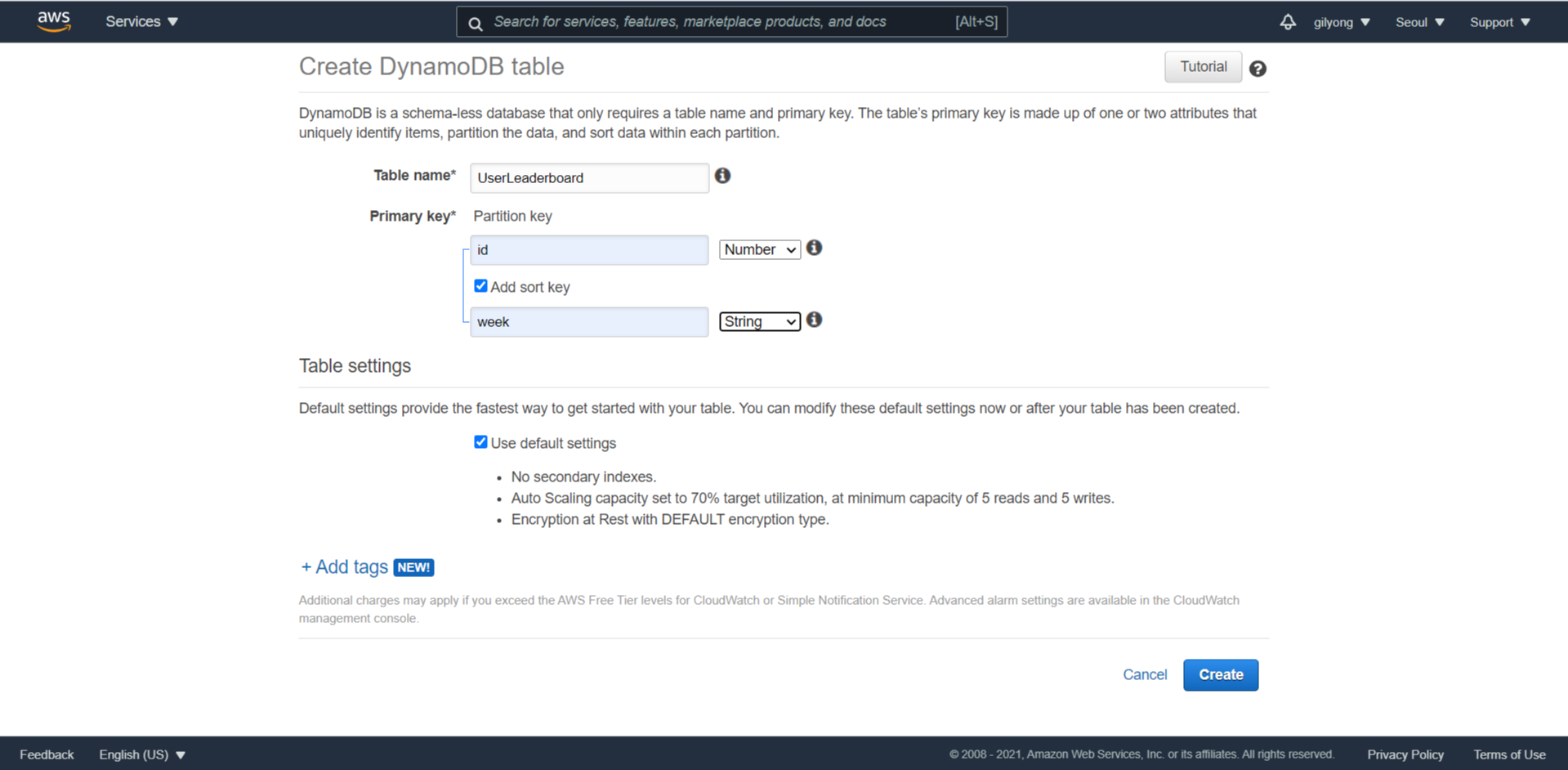Click the 'Table settings' heading
Screen dimensions: 1568x770
click(x=355, y=365)
